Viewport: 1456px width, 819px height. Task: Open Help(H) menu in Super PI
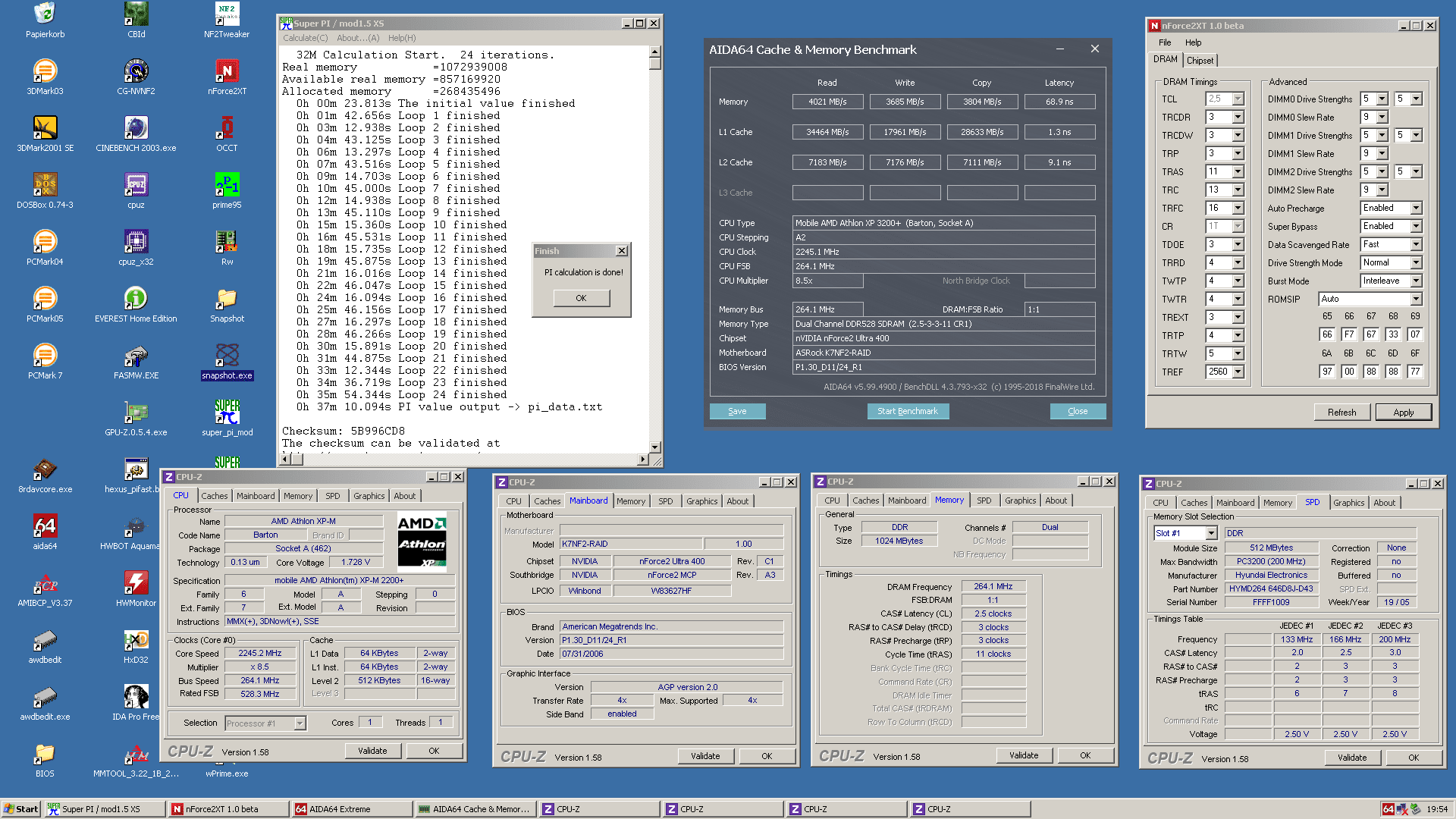pos(402,38)
